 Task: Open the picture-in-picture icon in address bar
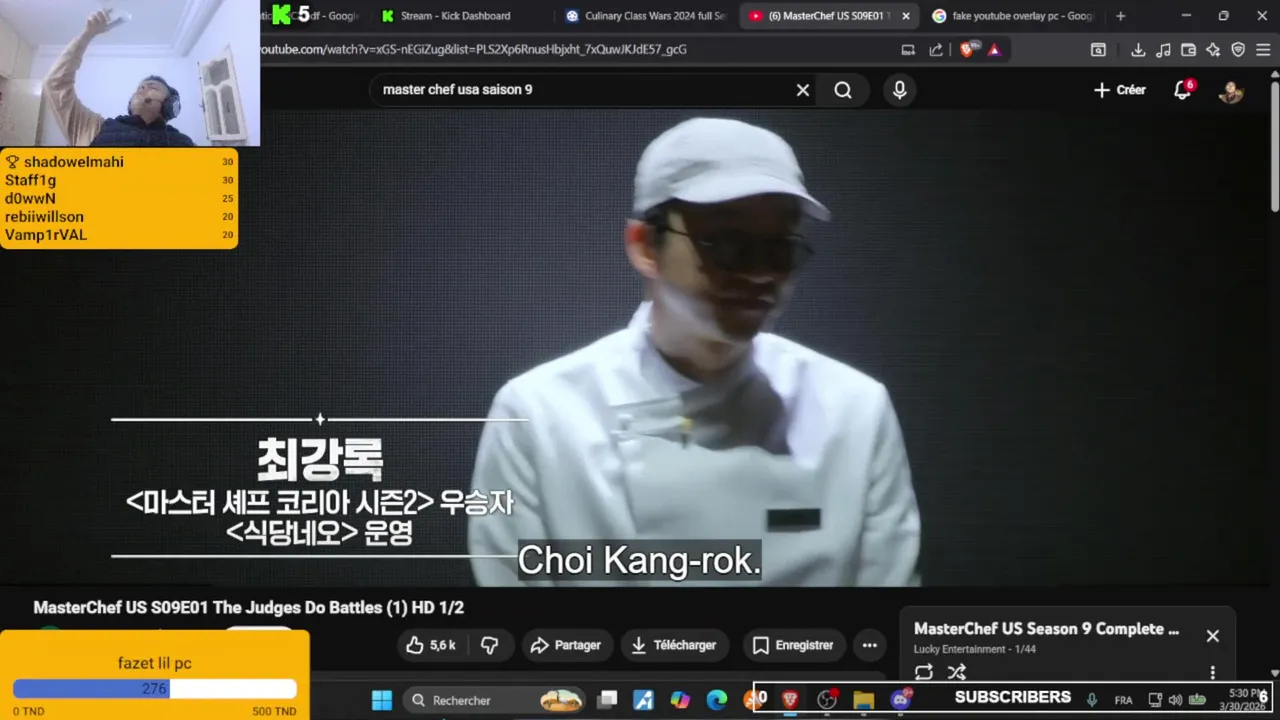click(908, 50)
